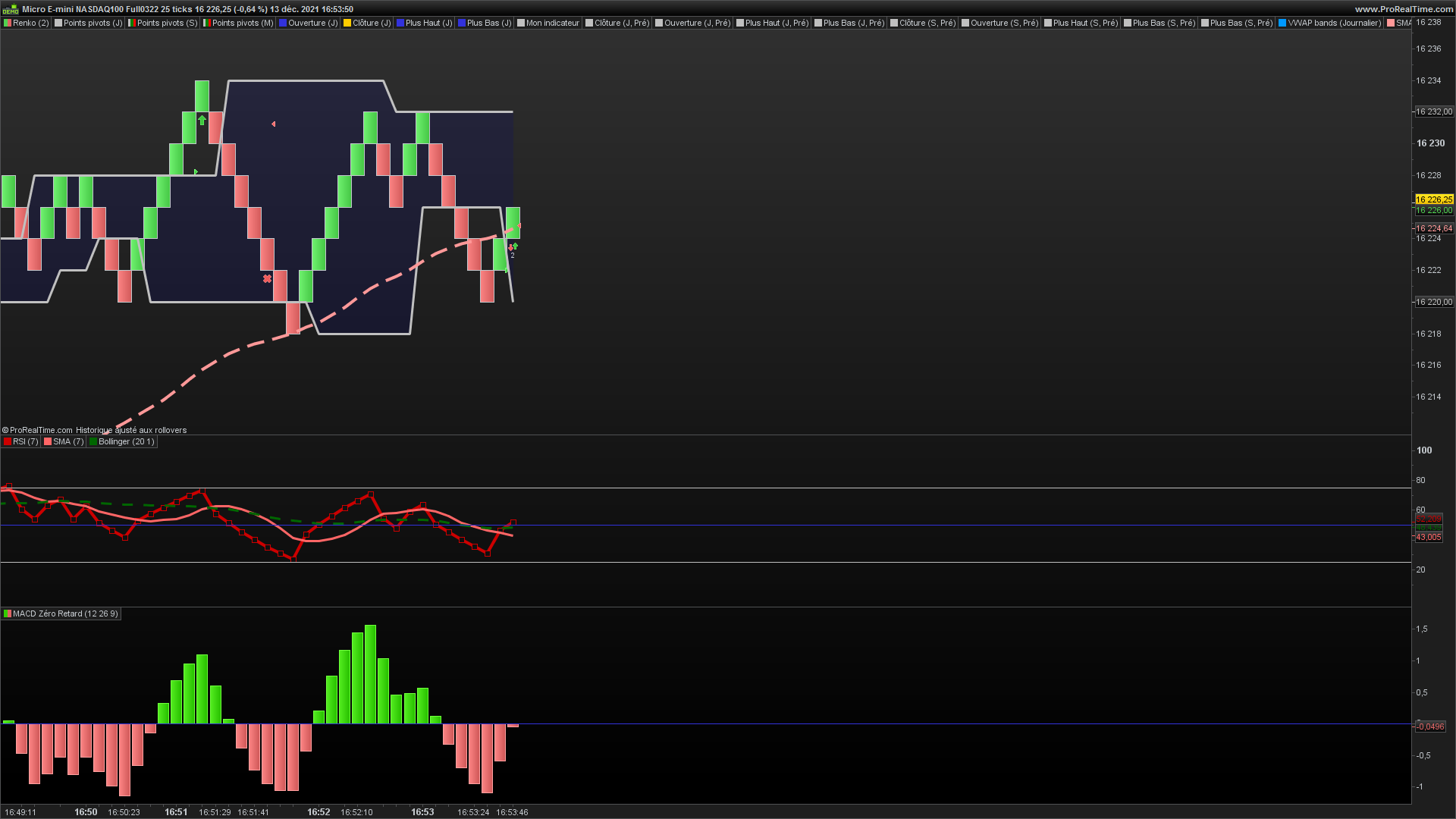
Task: Click Clôture (J) yellow color swatch
Action: tap(347, 23)
